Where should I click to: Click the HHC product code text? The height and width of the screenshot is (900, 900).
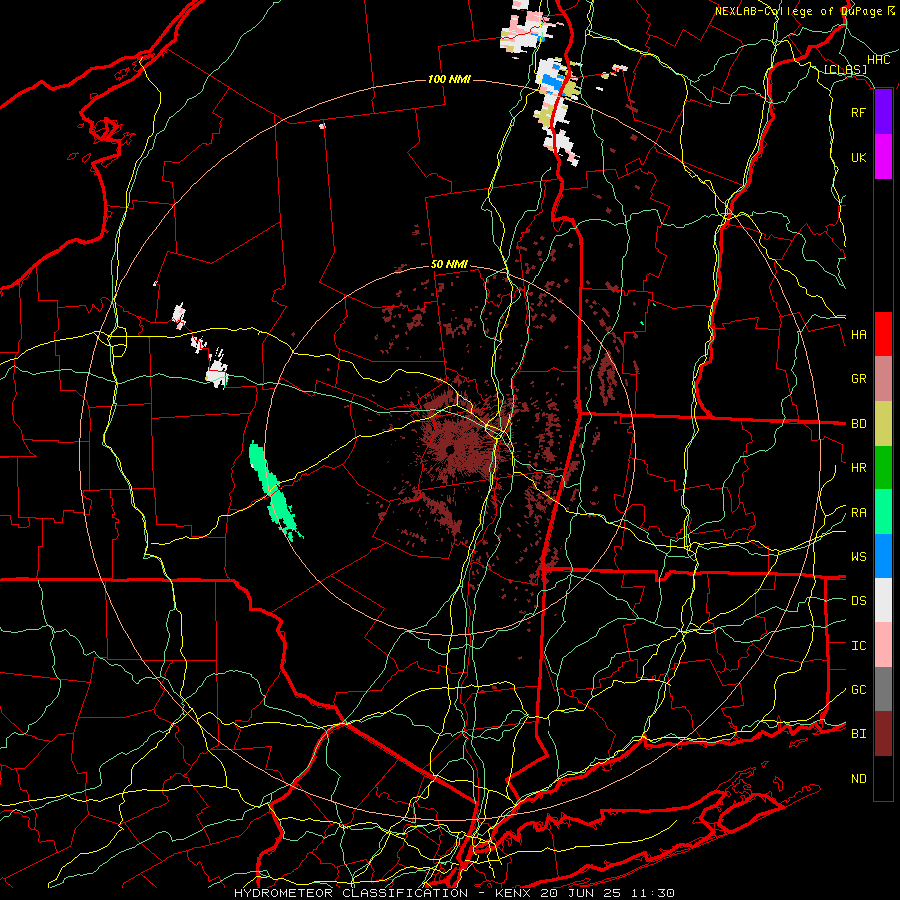click(x=878, y=60)
